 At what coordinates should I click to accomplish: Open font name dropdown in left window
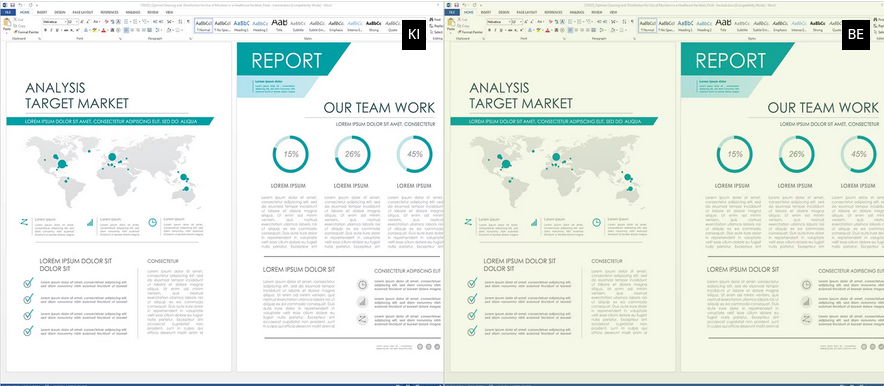point(65,21)
